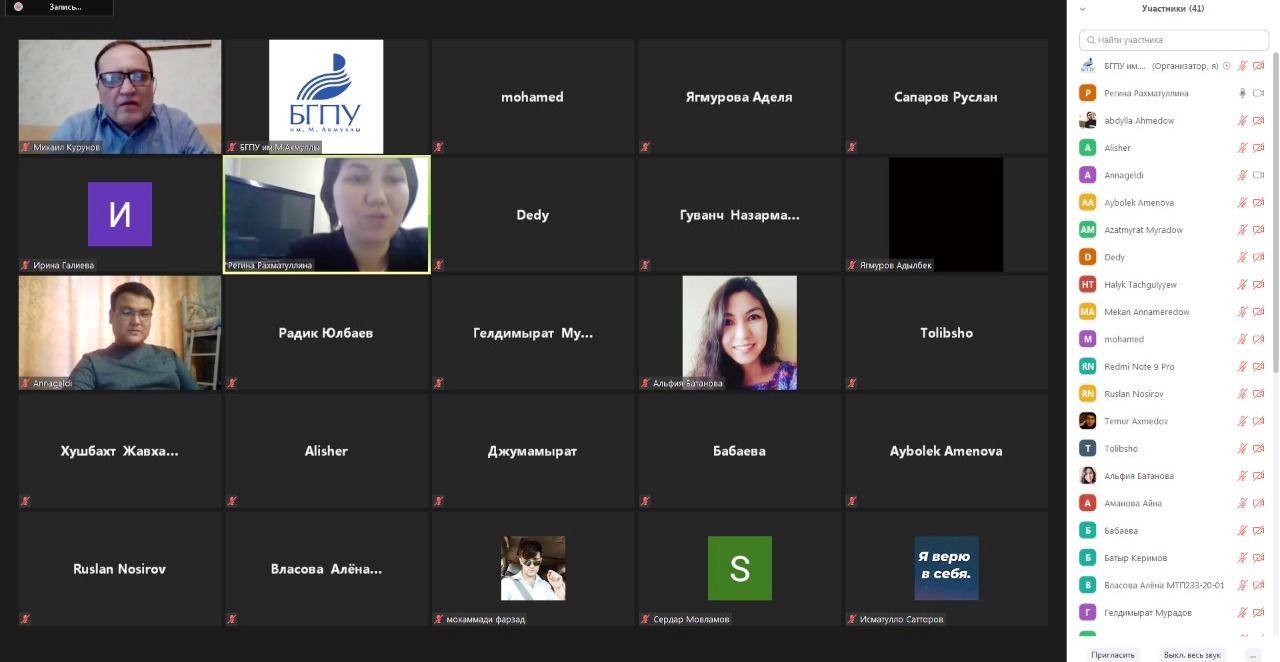Click the Михаил Курунов video tile
1280x662 pixels.
120,96
